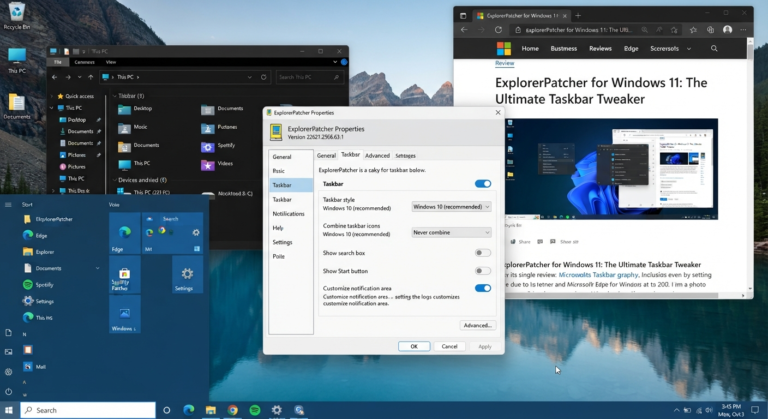The height and width of the screenshot is (419, 768).
Task: Click the clock in system tray
Action: point(730,410)
